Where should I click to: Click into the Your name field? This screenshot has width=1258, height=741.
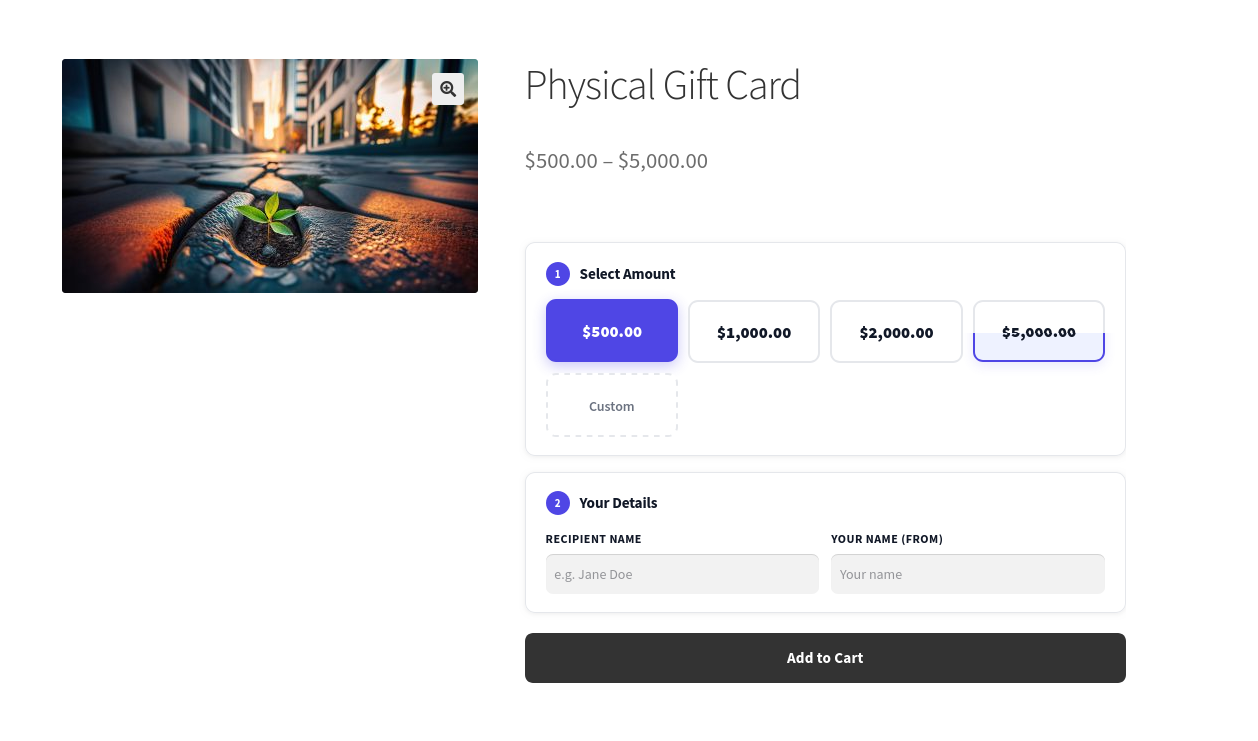[967, 574]
